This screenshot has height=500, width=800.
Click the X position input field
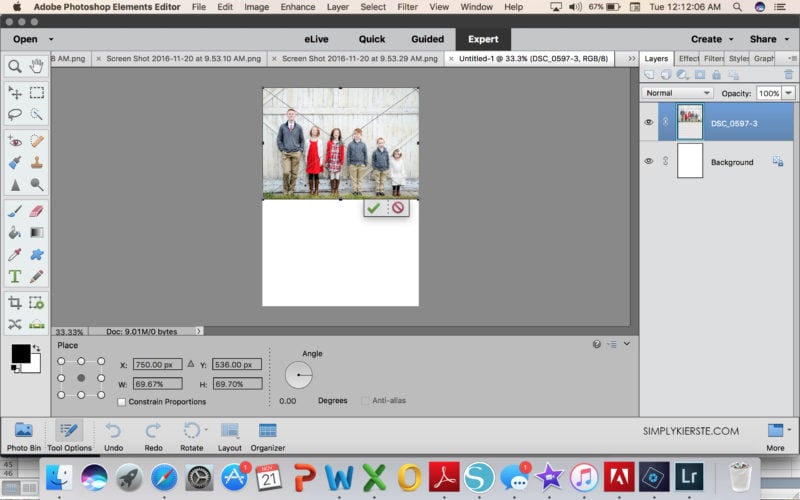[158, 365]
